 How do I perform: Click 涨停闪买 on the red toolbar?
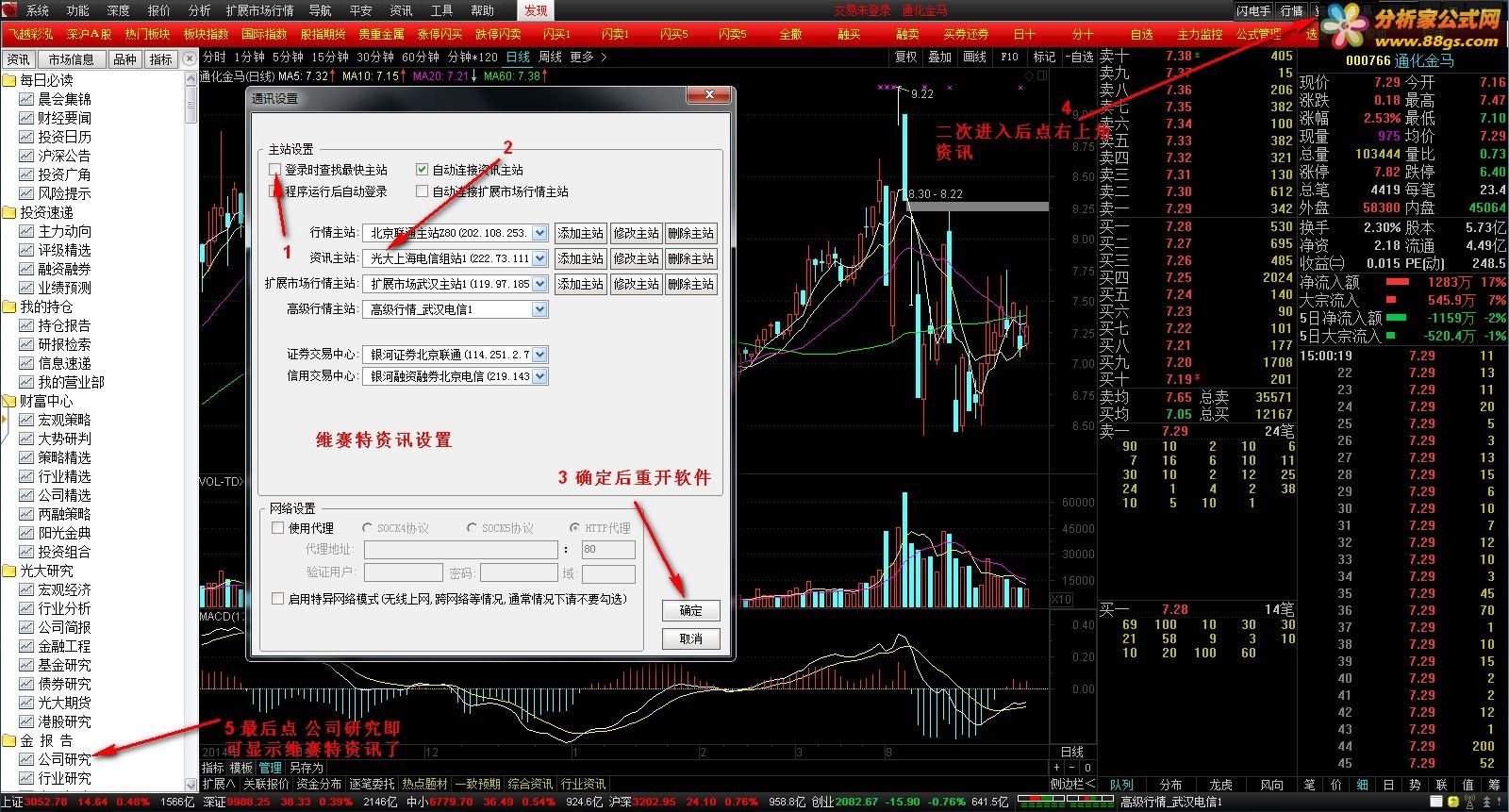(x=439, y=34)
